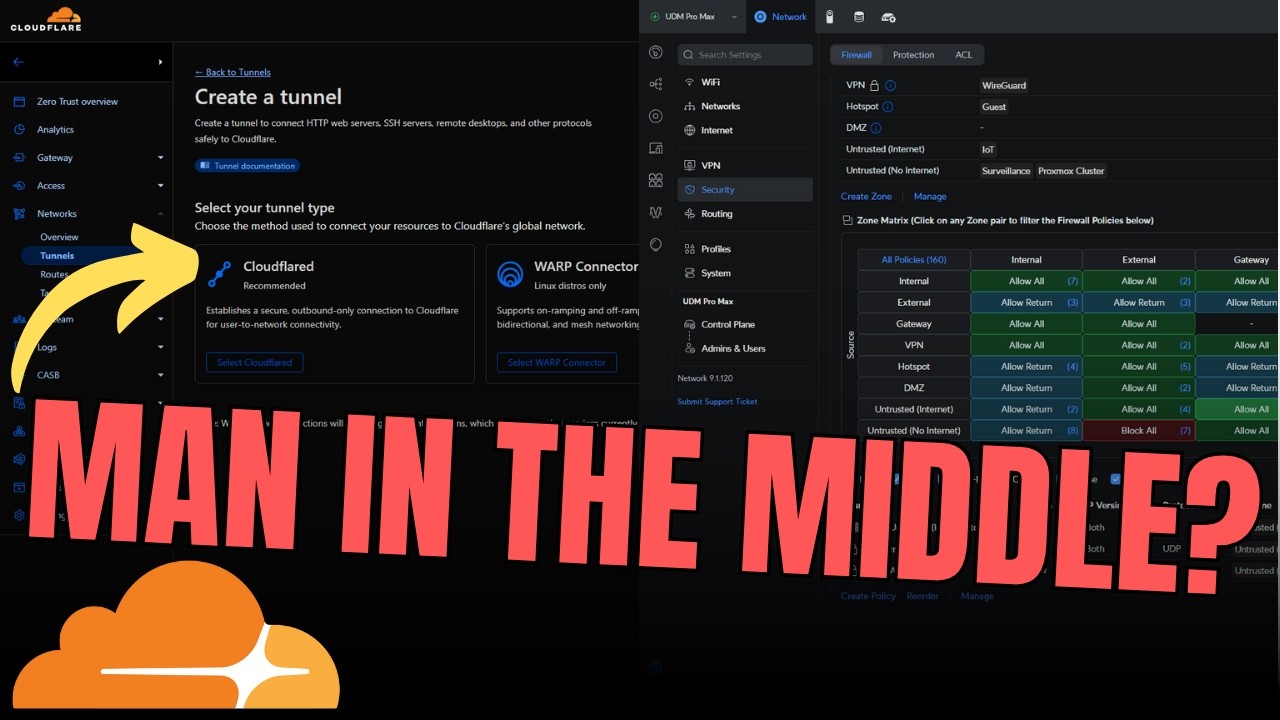Click the lock icon beside the VPN zone
Screen dimensions: 1280x720
coord(875,86)
